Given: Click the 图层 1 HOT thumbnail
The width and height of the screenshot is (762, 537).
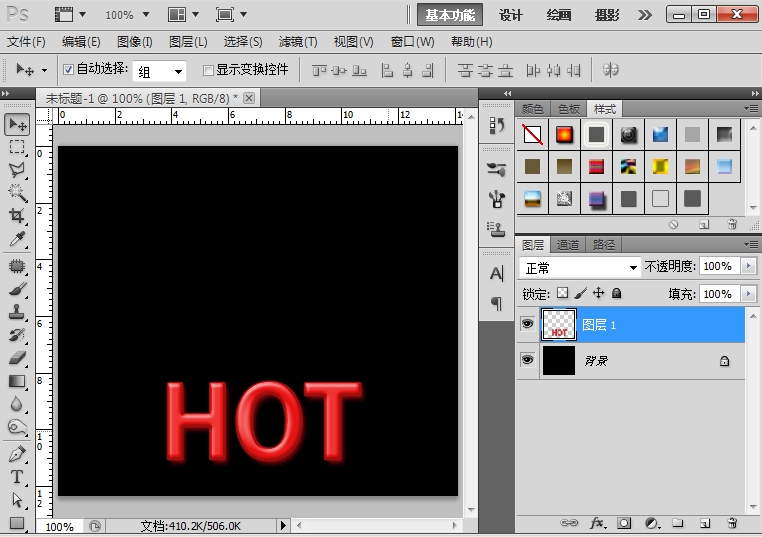Looking at the screenshot, I should tap(559, 324).
